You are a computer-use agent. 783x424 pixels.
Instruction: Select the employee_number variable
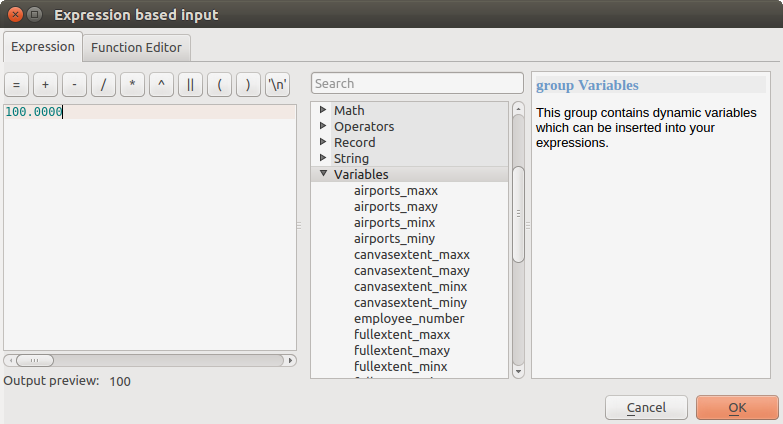pyautogui.click(x=408, y=318)
